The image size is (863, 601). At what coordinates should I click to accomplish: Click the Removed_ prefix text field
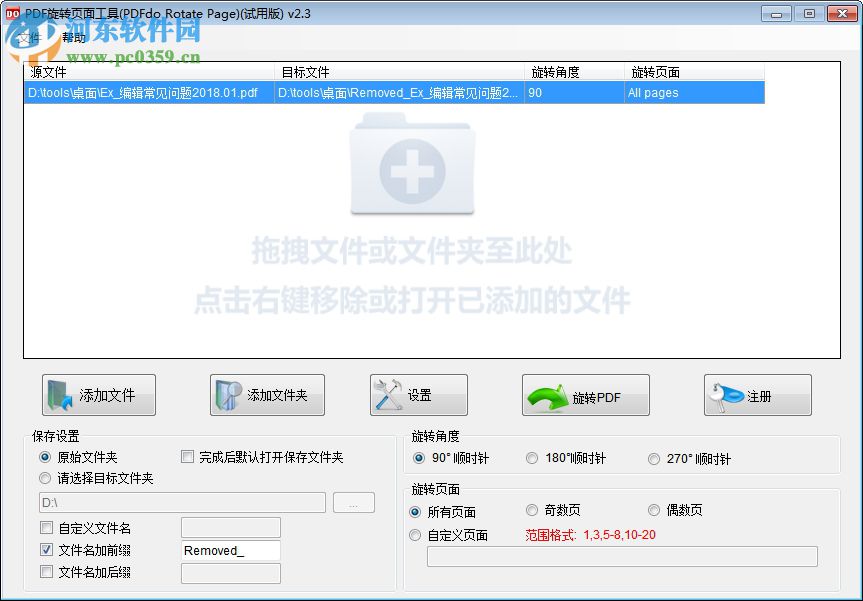[x=230, y=549]
